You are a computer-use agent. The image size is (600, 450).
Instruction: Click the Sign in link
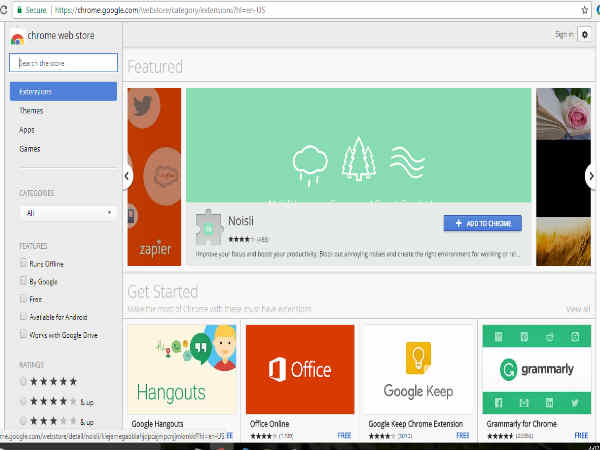pyautogui.click(x=564, y=35)
